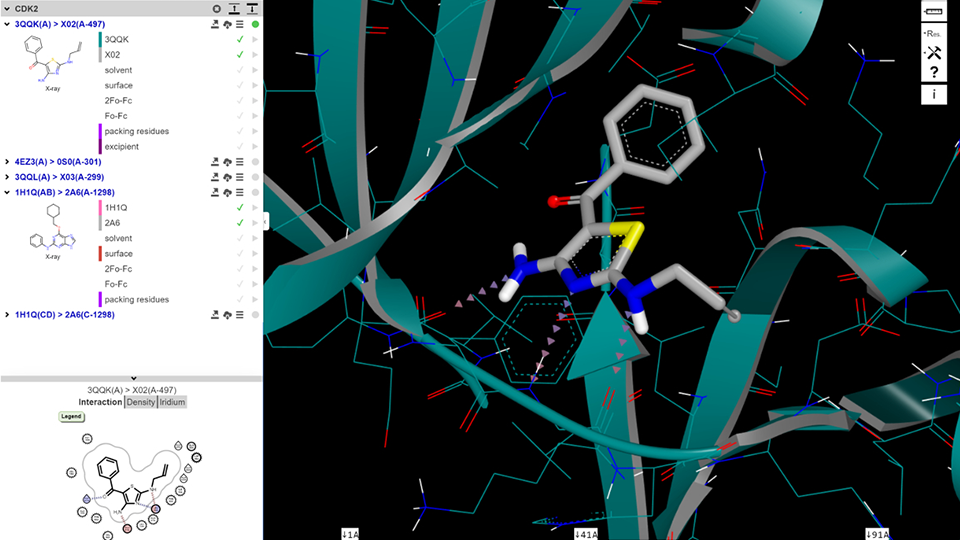Viewport: 960px width, 540px height.
Task: Click the circle icon in the CDK2 header
Action: (x=217, y=9)
